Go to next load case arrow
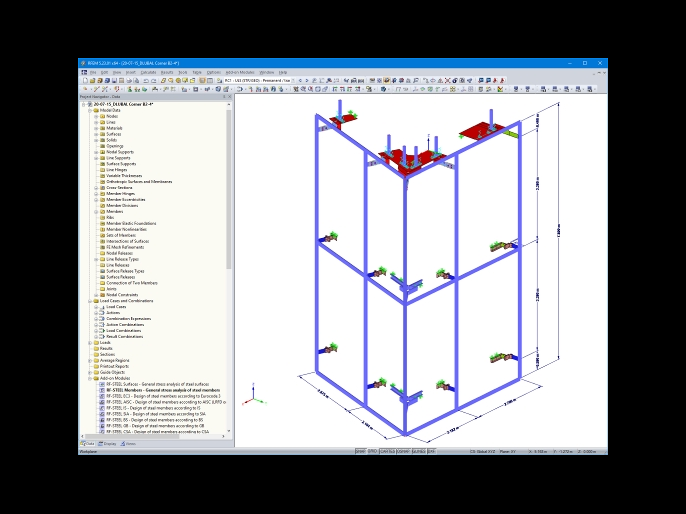Image resolution: width=686 pixels, height=514 pixels. (x=307, y=80)
